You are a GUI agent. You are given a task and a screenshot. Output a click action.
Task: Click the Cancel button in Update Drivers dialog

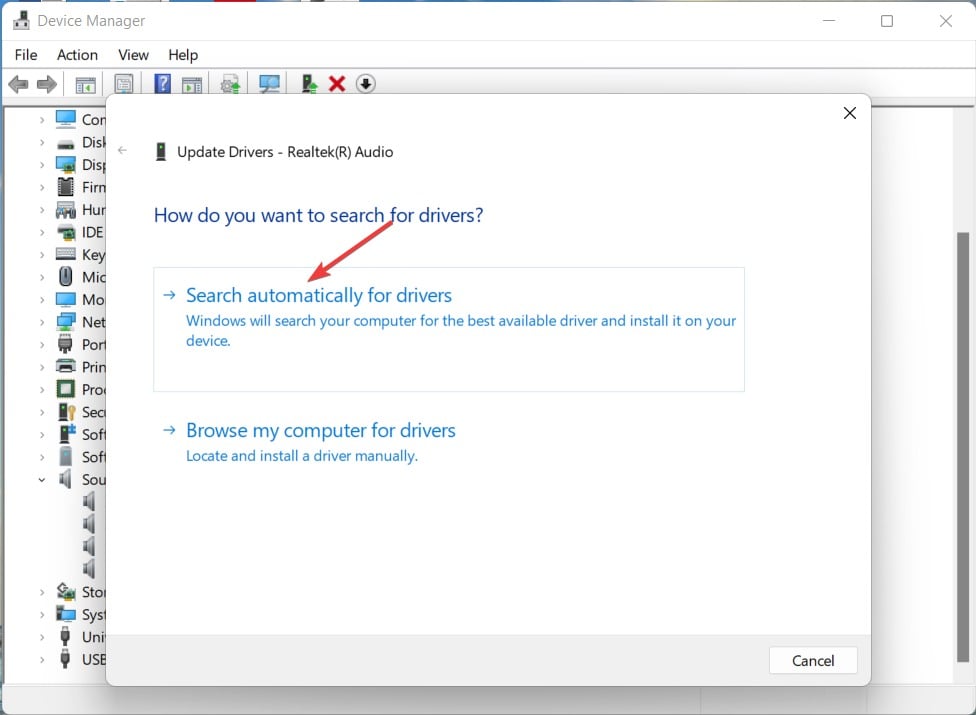pyautogui.click(x=813, y=660)
